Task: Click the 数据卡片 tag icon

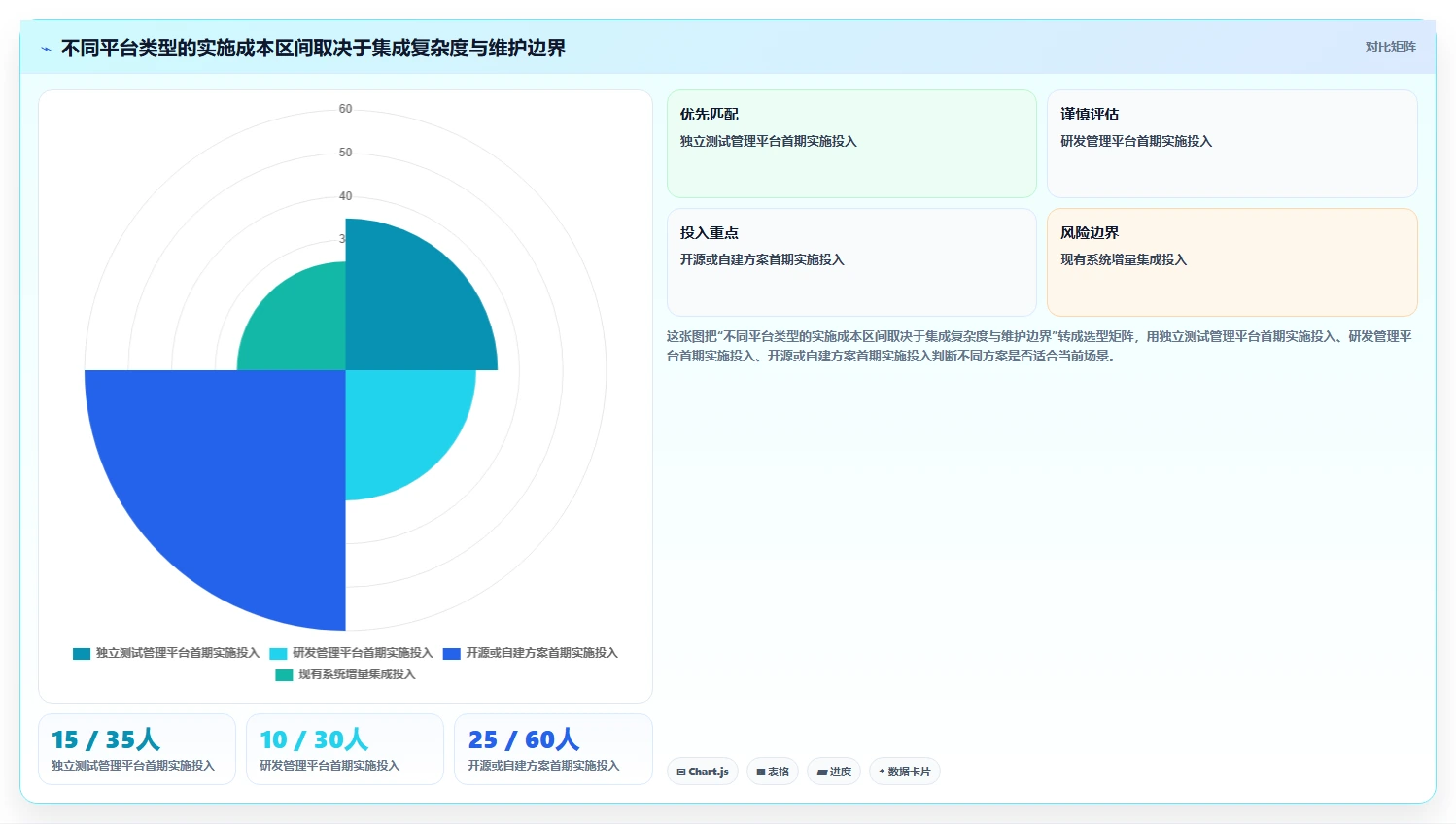Action: point(882,772)
